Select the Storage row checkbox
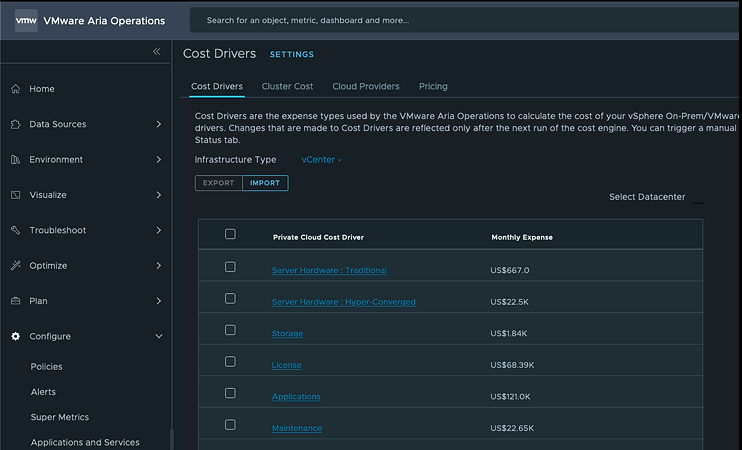Image resolution: width=742 pixels, height=450 pixels. pos(230,330)
